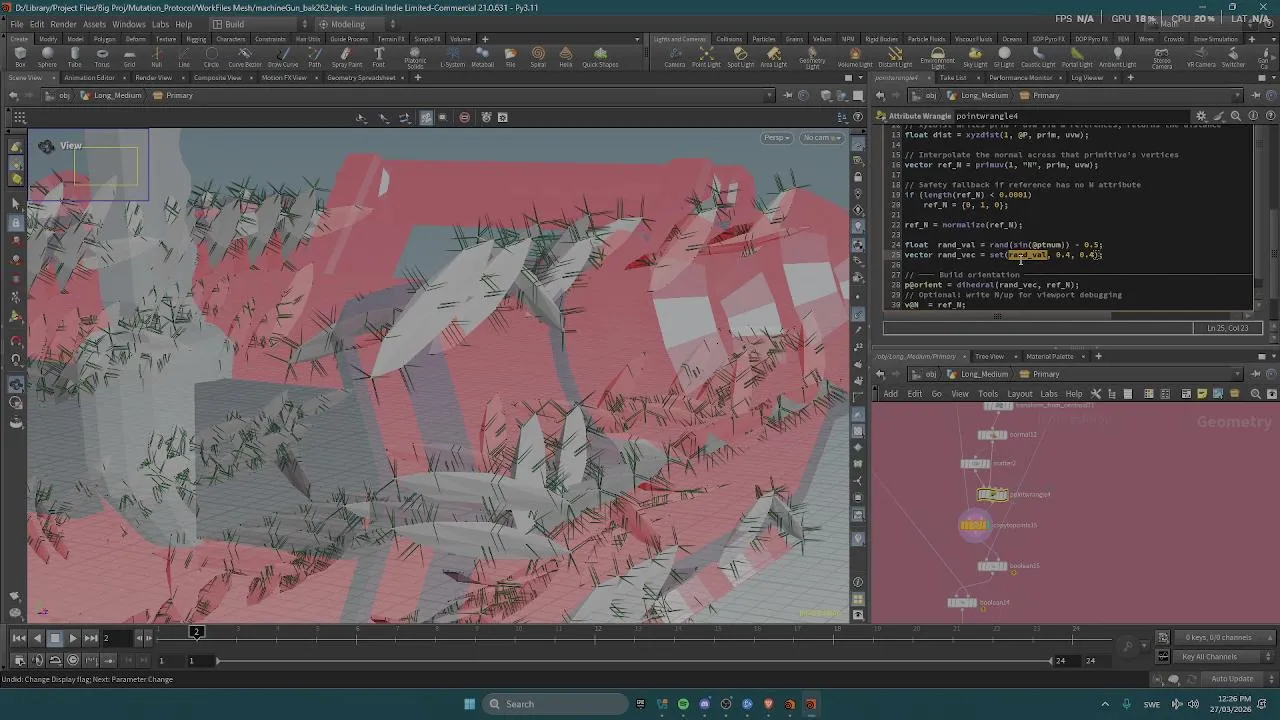
Task: Create a Grid from the shelf
Action: (x=129, y=57)
